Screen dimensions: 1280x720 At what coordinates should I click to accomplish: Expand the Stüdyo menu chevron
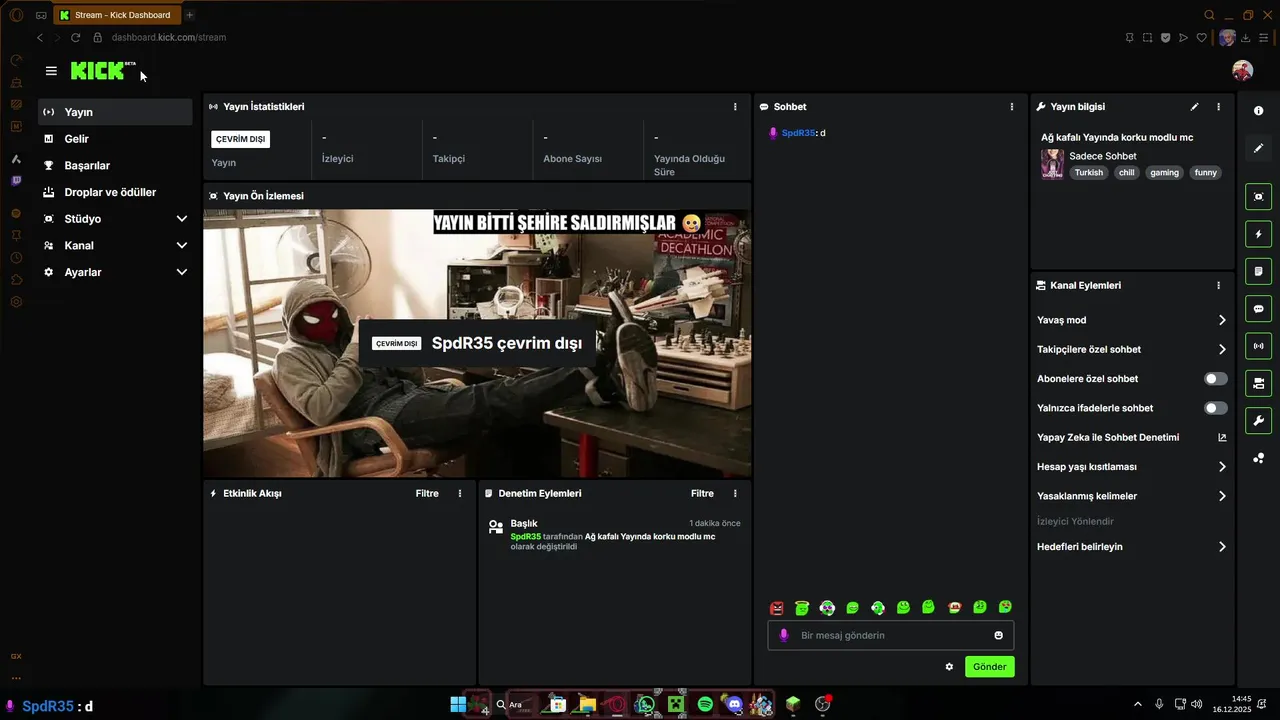coord(182,219)
